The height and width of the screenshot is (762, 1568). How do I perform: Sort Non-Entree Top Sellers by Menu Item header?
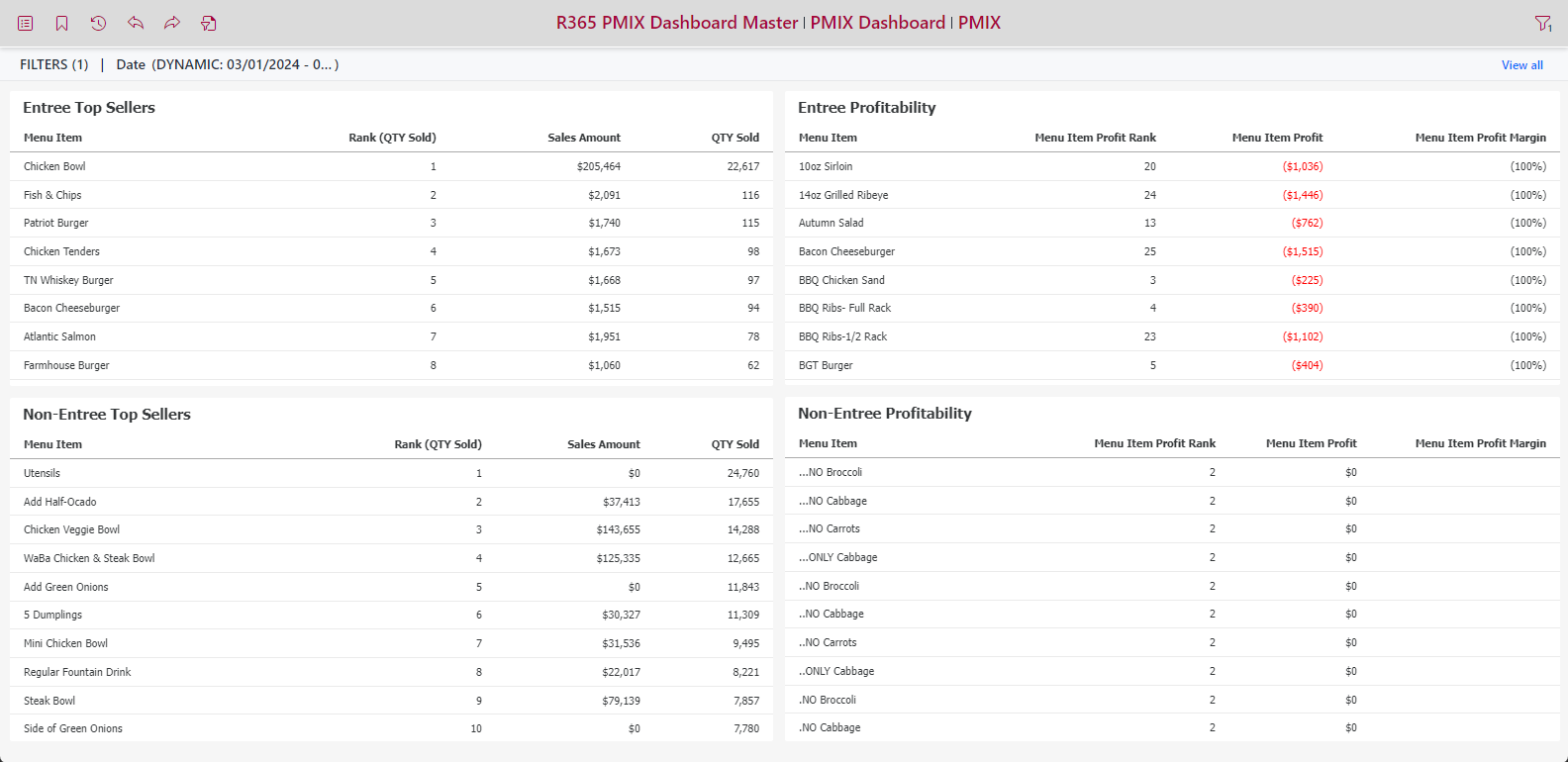pos(53,444)
